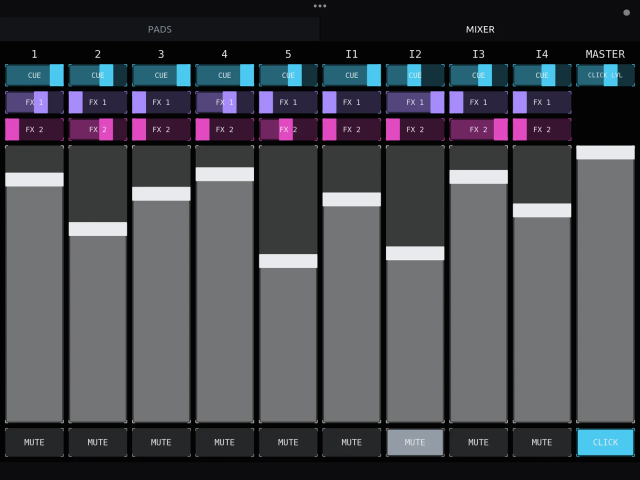Image resolution: width=640 pixels, height=480 pixels.
Task: Adjust I1 CUE level slider
Action: 351,75
